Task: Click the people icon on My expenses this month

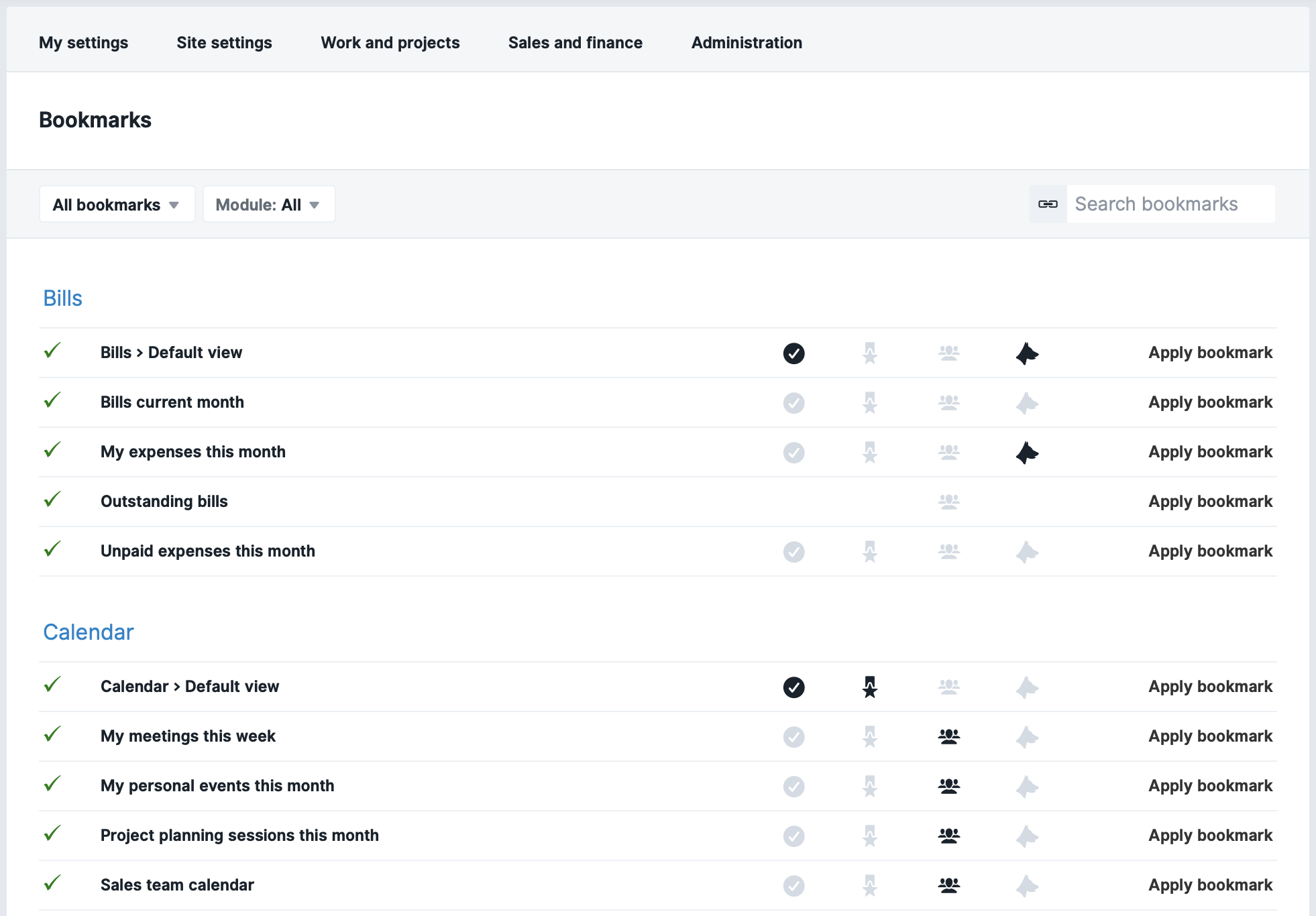Action: tap(949, 452)
